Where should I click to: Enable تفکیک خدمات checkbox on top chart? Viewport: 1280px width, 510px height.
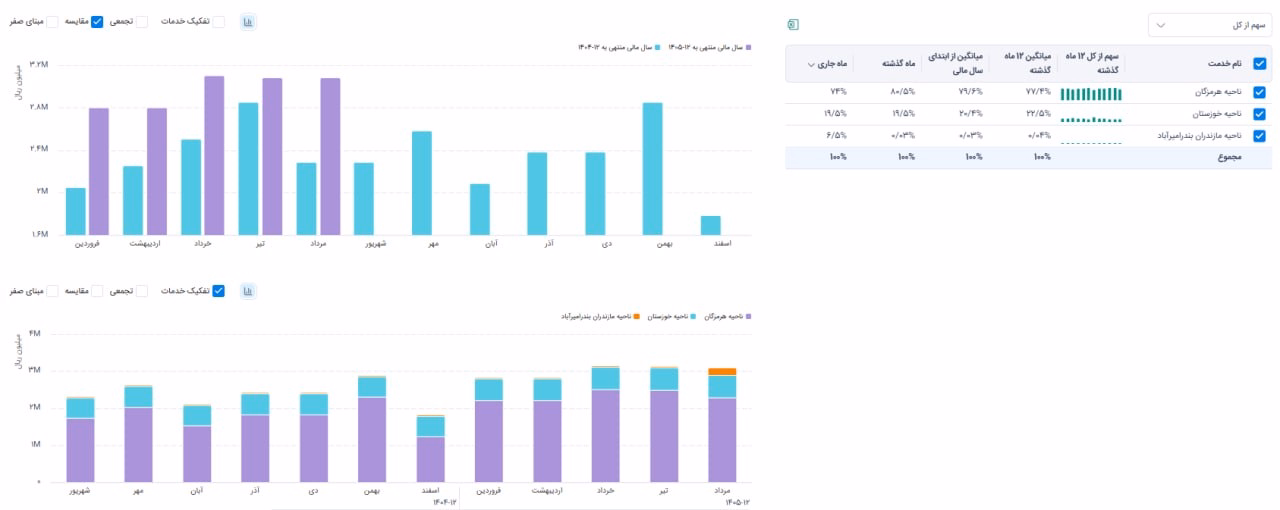219,21
